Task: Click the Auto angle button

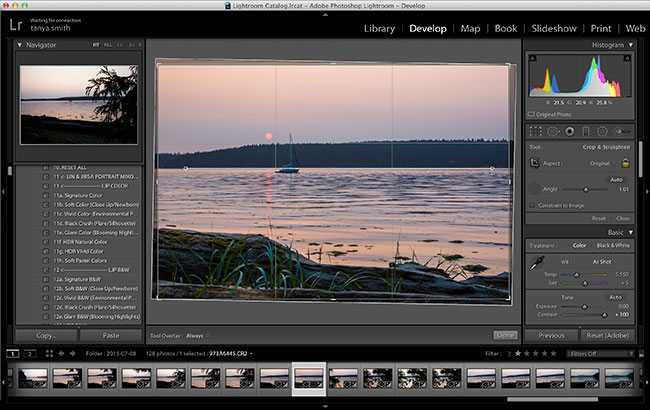Action: (x=616, y=180)
